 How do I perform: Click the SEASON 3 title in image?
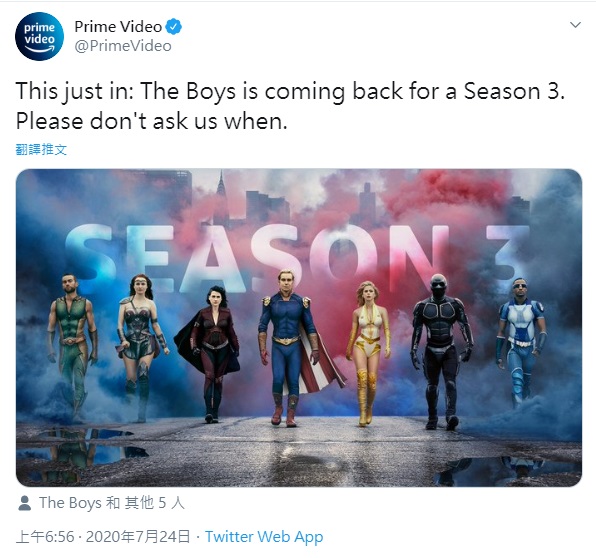coord(297,256)
